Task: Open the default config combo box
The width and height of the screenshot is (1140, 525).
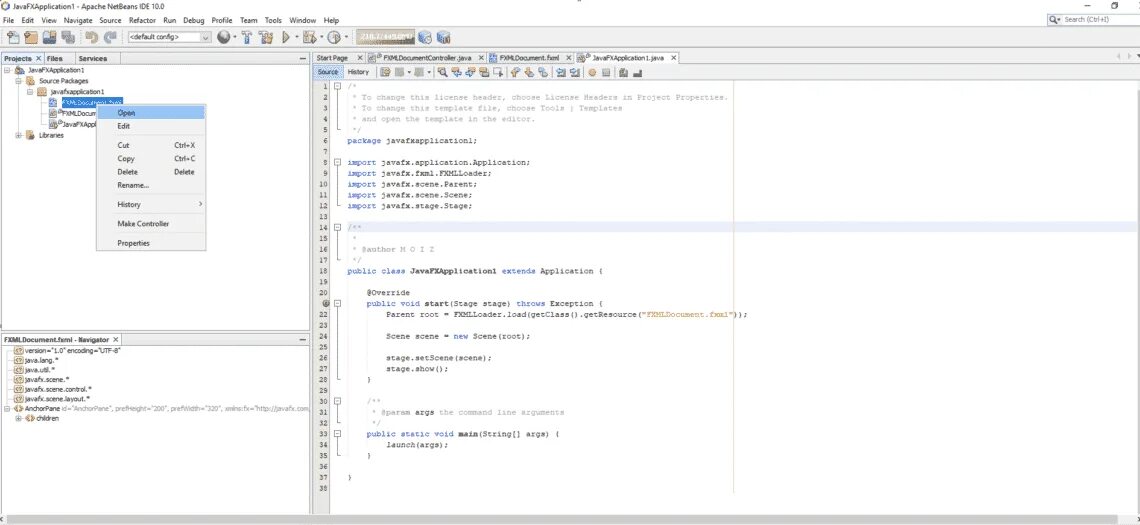Action: [x=169, y=37]
